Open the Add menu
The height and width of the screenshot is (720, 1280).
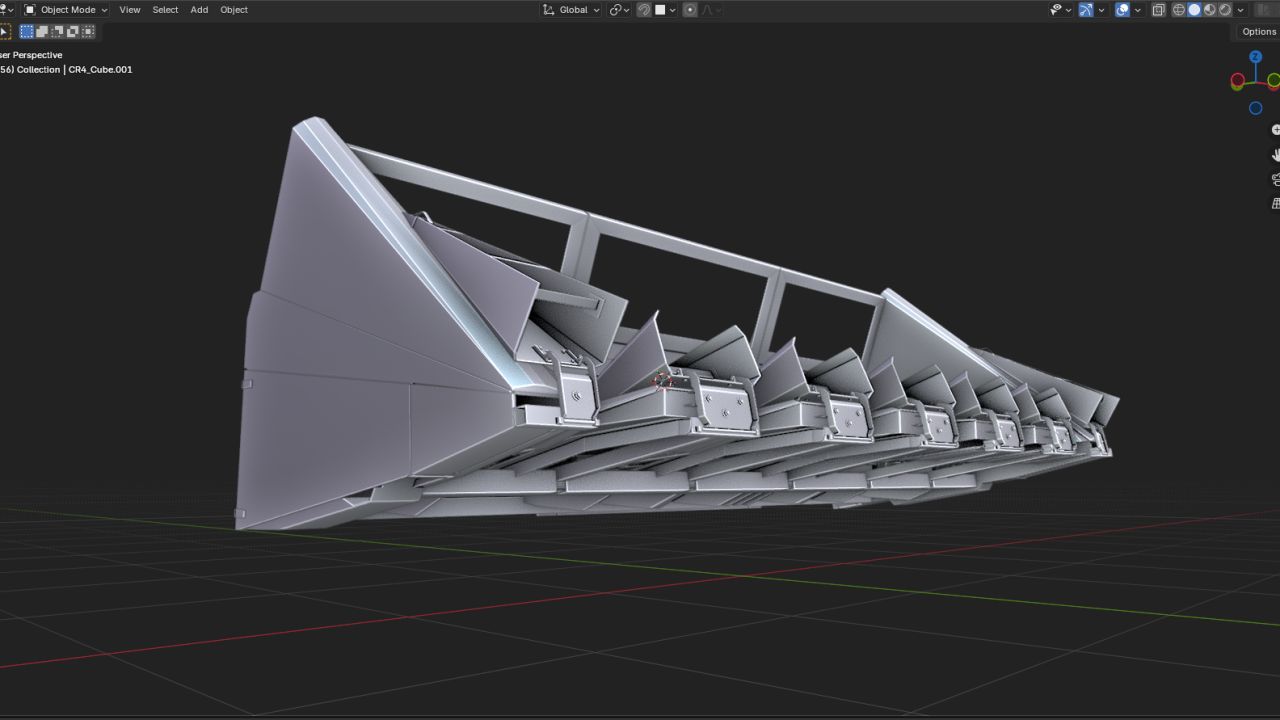click(199, 10)
